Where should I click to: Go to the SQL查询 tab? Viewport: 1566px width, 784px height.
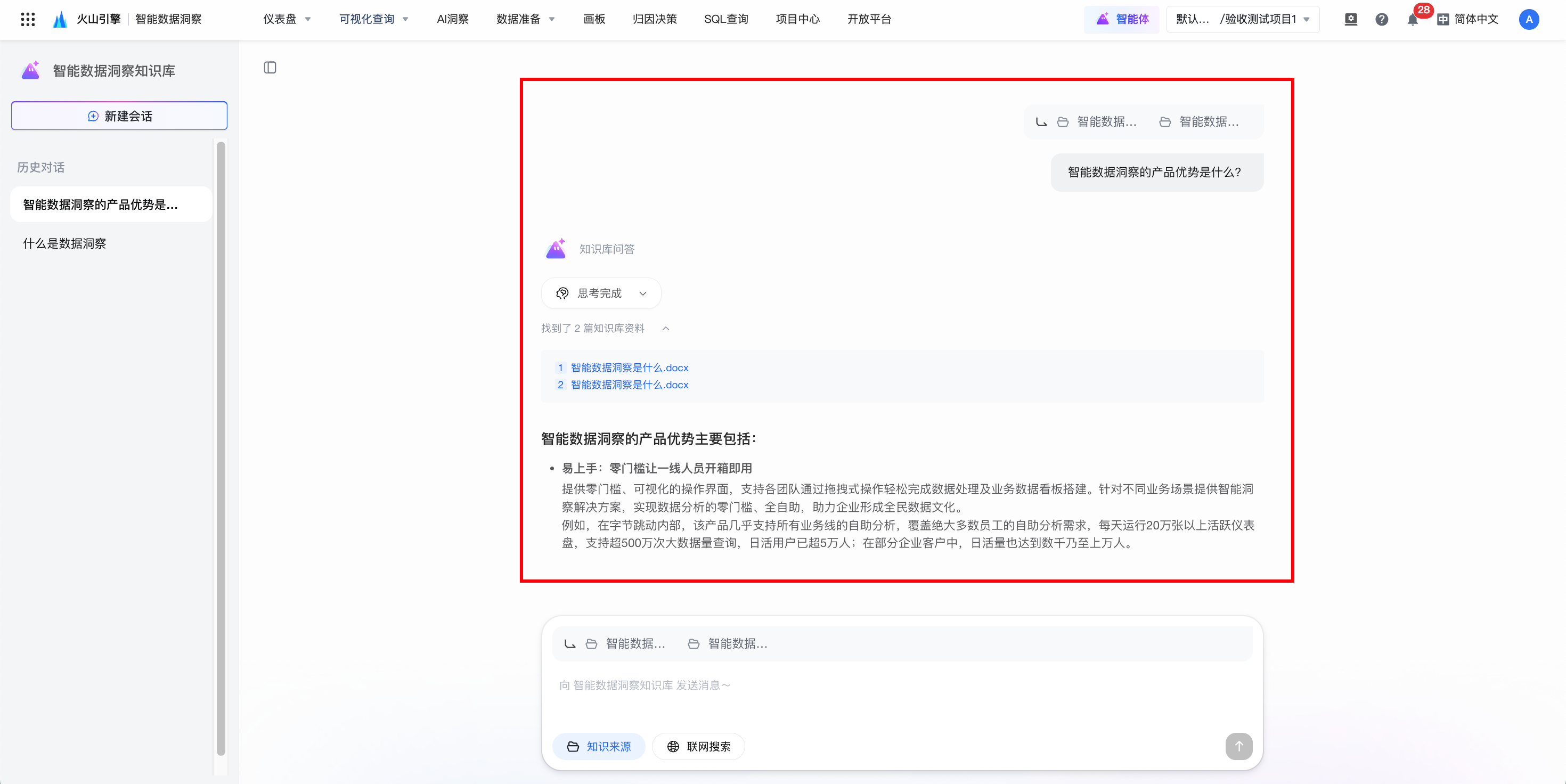tap(726, 20)
